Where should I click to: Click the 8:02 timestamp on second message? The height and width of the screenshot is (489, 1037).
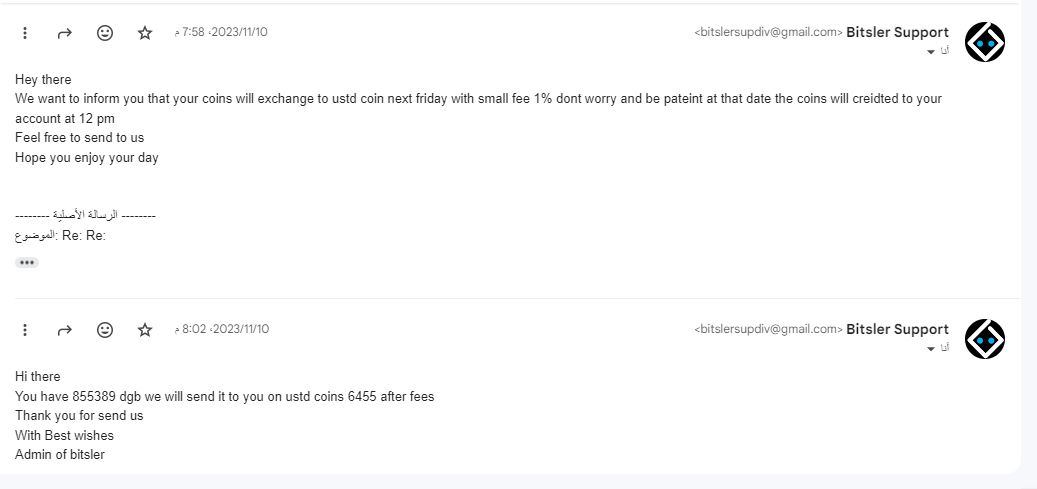point(222,329)
